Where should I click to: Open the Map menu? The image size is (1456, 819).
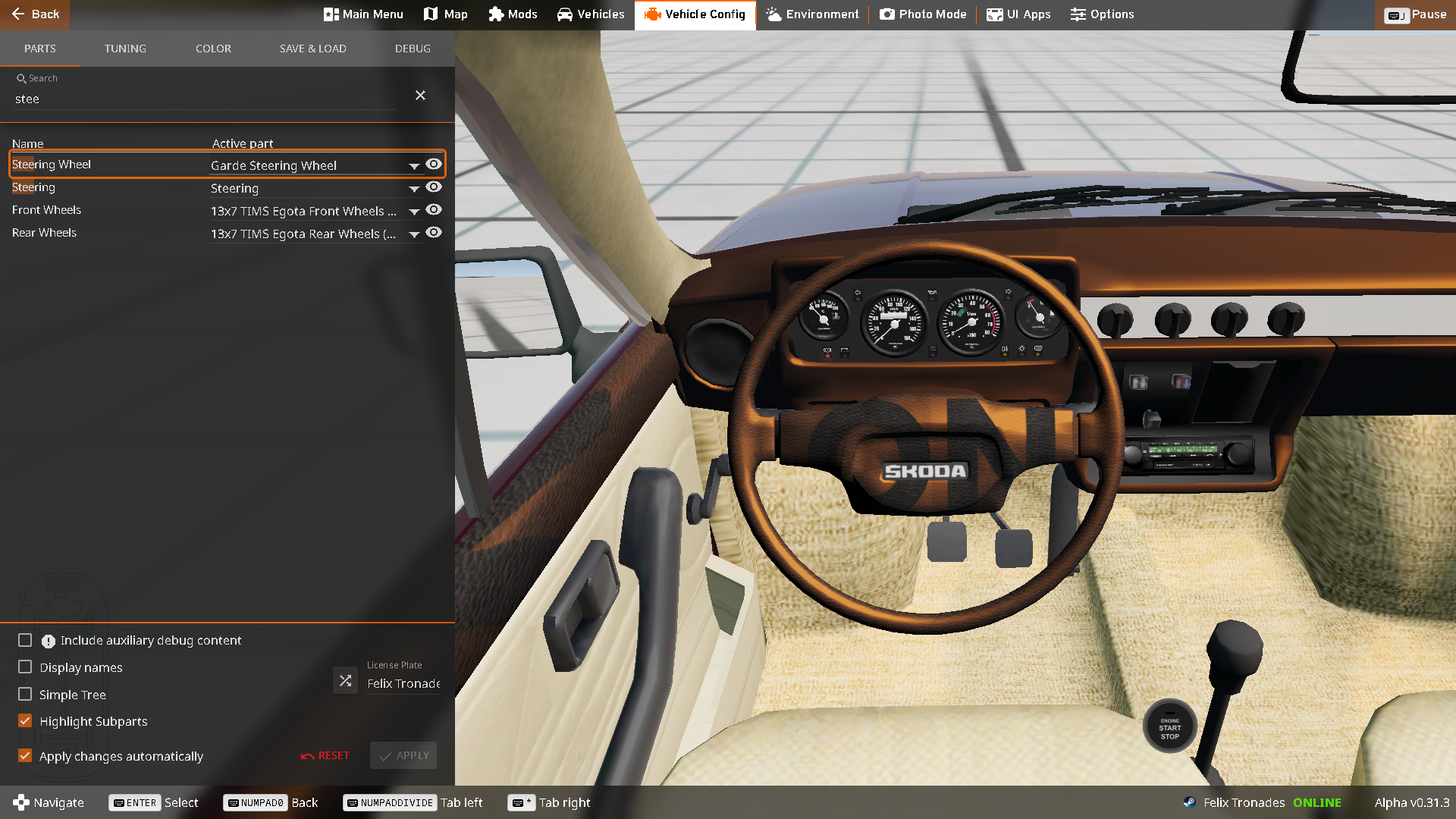click(446, 14)
